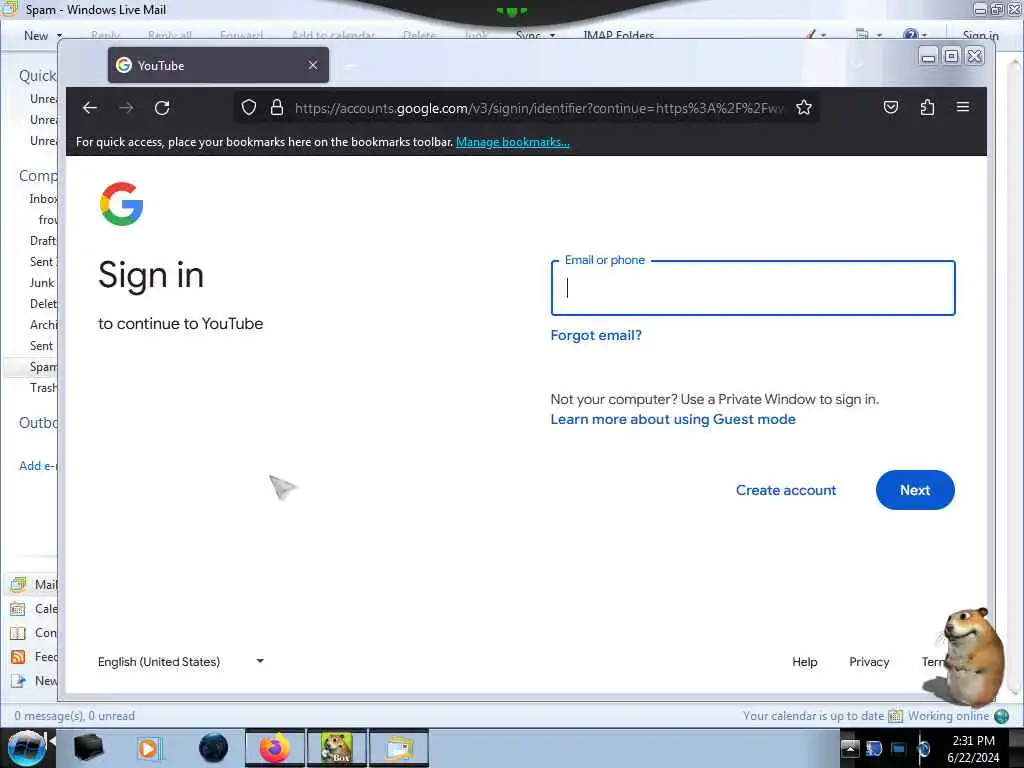Open the Windows Start orb

(x=26, y=748)
